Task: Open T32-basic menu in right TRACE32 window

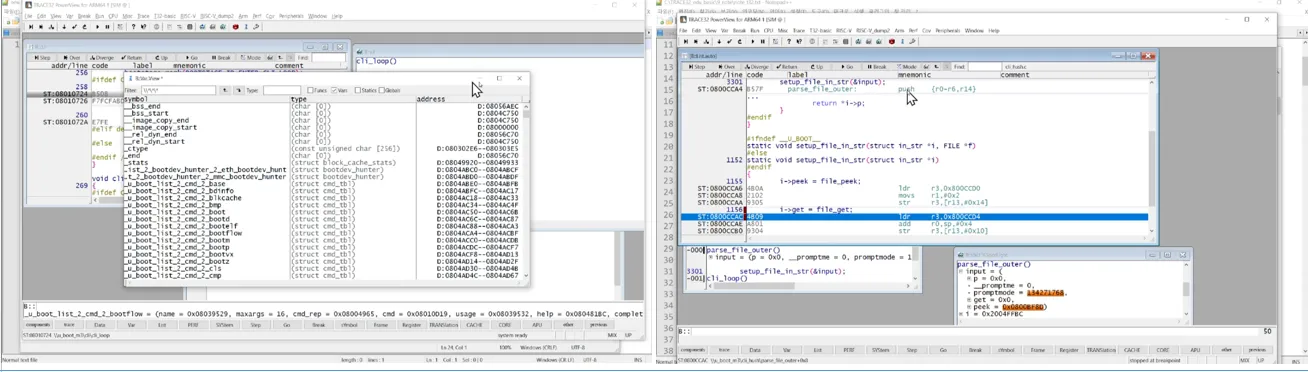Action: pos(820,31)
